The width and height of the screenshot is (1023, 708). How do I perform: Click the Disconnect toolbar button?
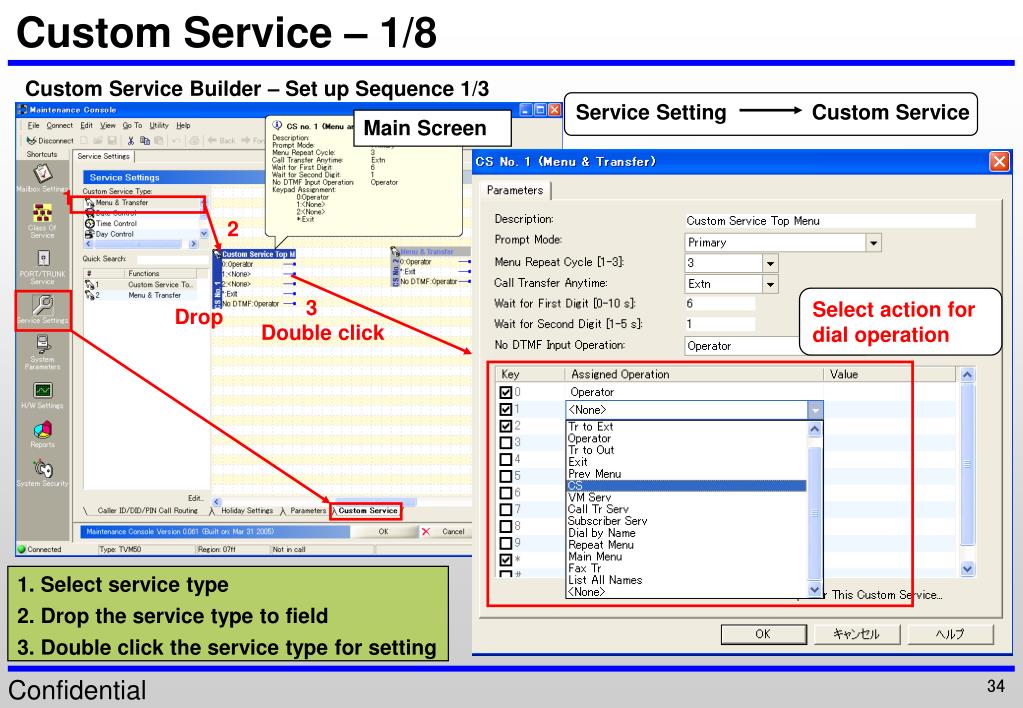click(x=50, y=140)
